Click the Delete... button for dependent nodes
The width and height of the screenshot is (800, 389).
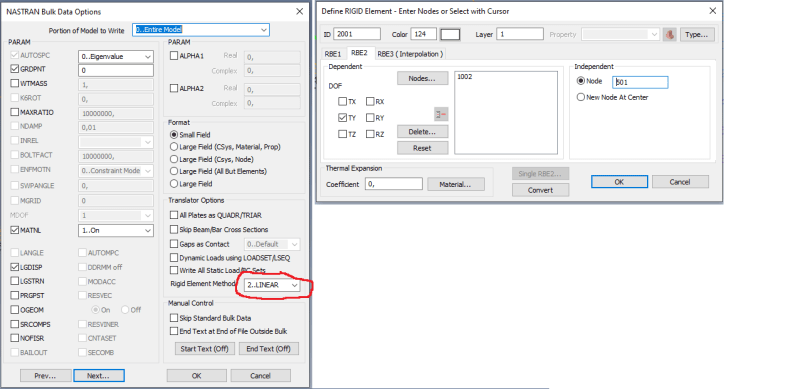click(x=422, y=132)
